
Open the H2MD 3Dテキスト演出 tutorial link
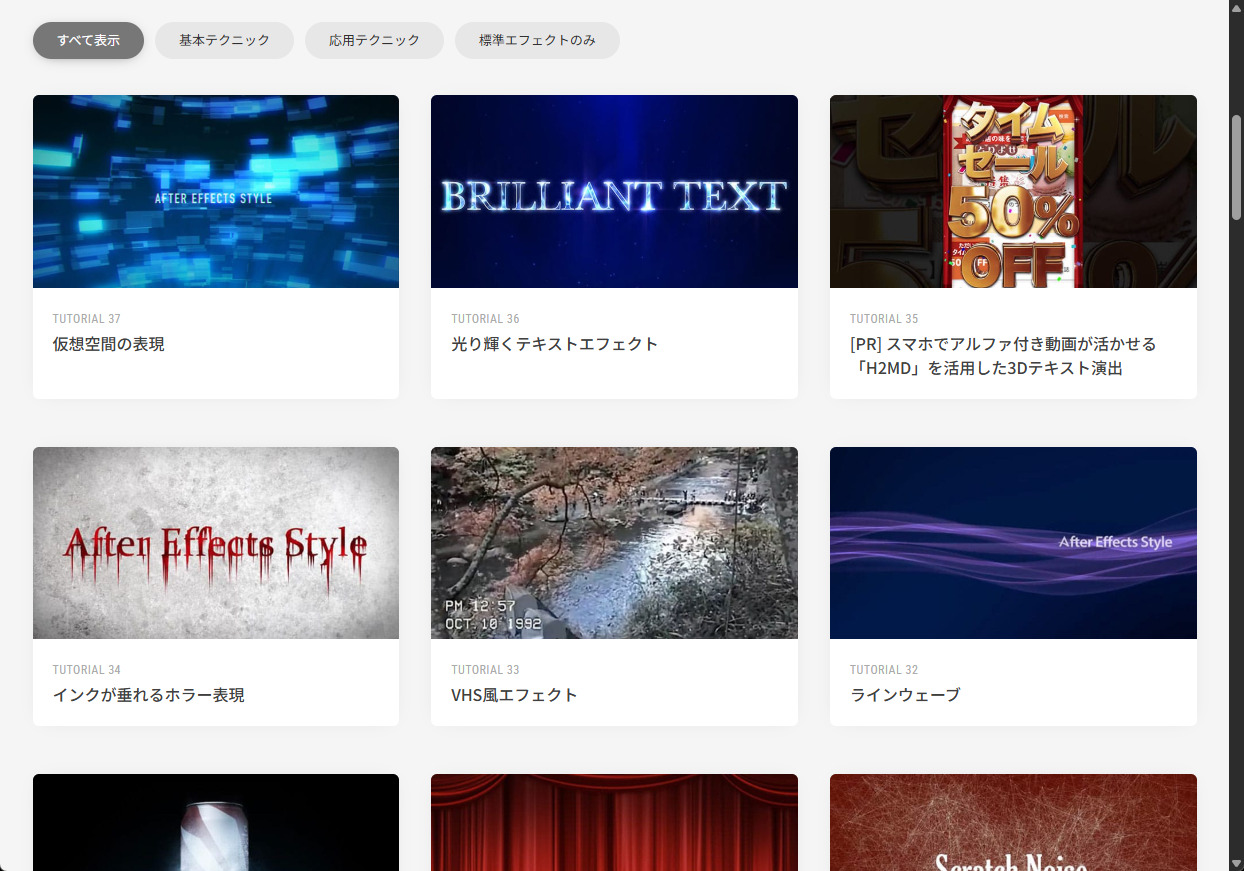click(x=1002, y=355)
